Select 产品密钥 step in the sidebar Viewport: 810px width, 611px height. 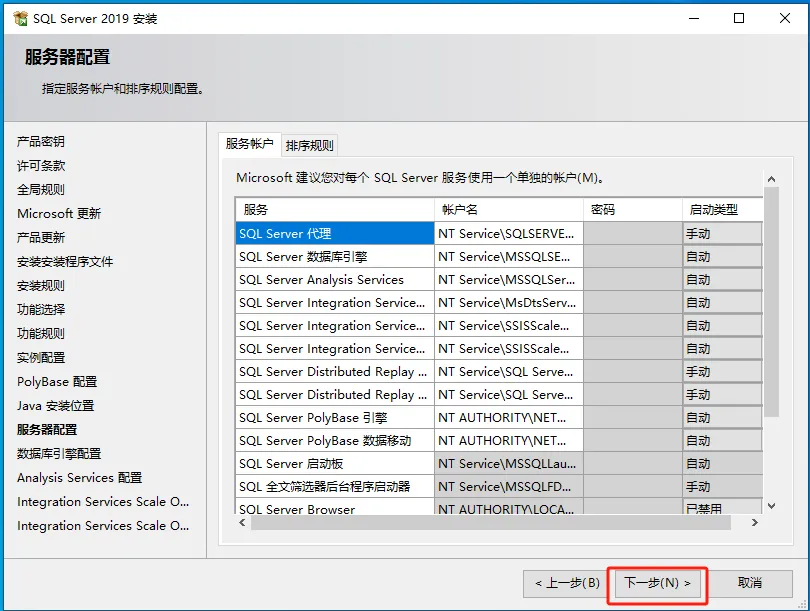point(41,142)
